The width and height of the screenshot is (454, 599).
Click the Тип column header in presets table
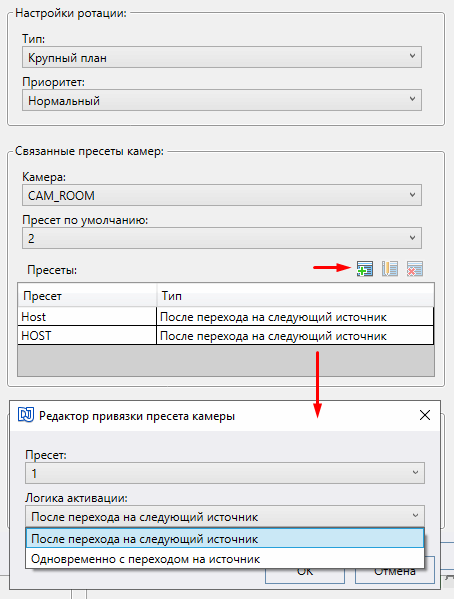pyautogui.click(x=295, y=296)
